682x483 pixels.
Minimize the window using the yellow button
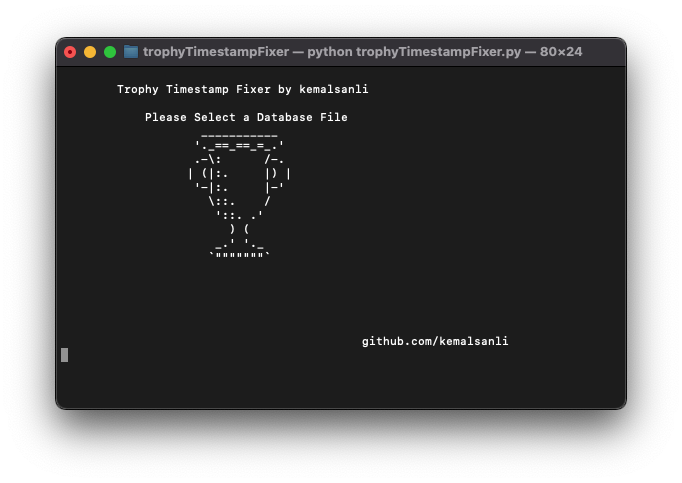tap(90, 52)
